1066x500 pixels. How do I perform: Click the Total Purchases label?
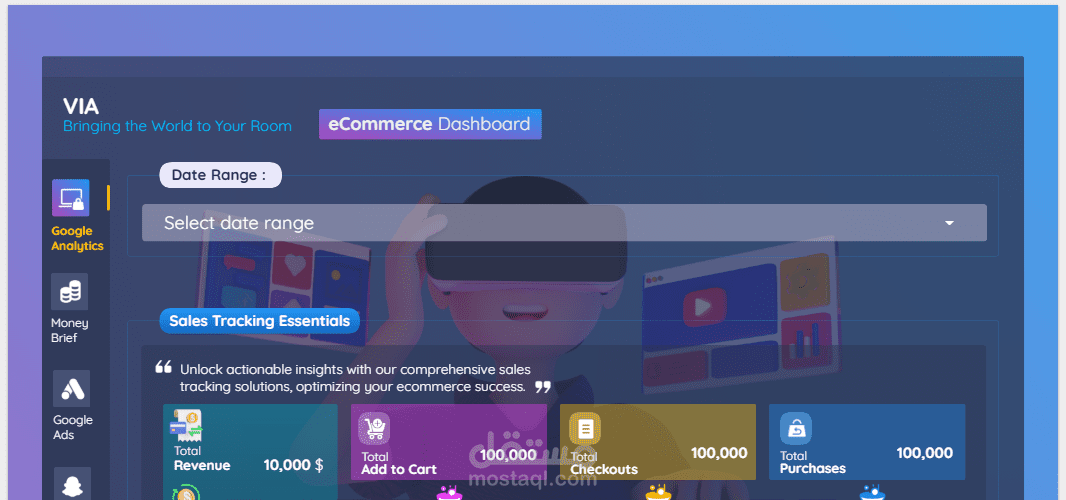pos(812,462)
